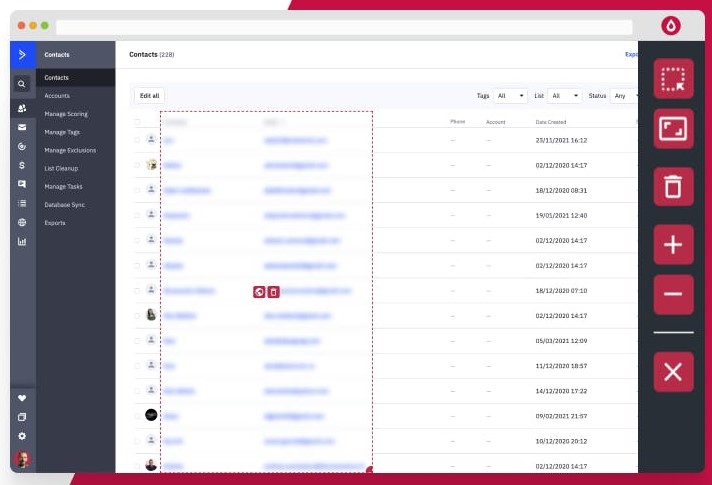Open the Status filter dropdown
This screenshot has width=712, height=485.
pos(624,96)
